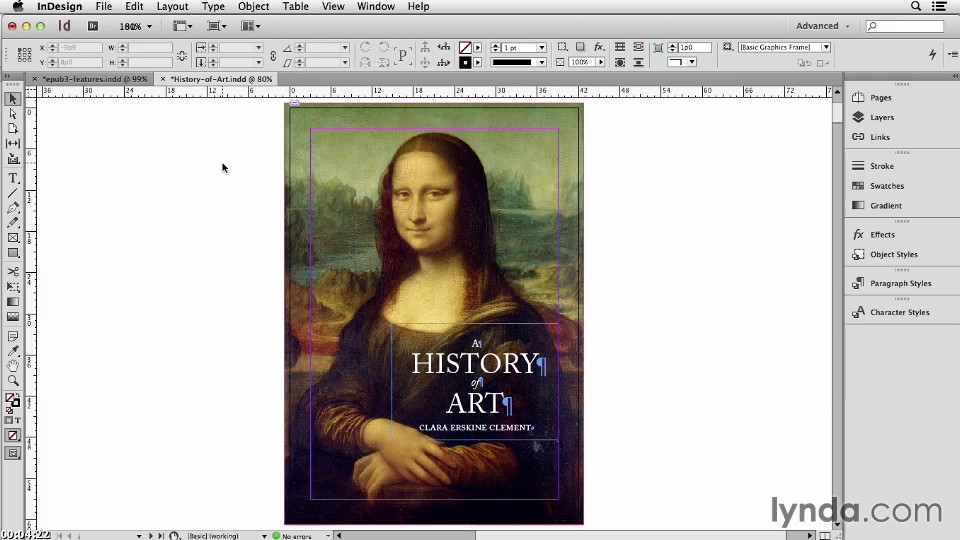Switch to epub3-features.indd tab
Viewport: 960px width, 540px height.
click(95, 79)
